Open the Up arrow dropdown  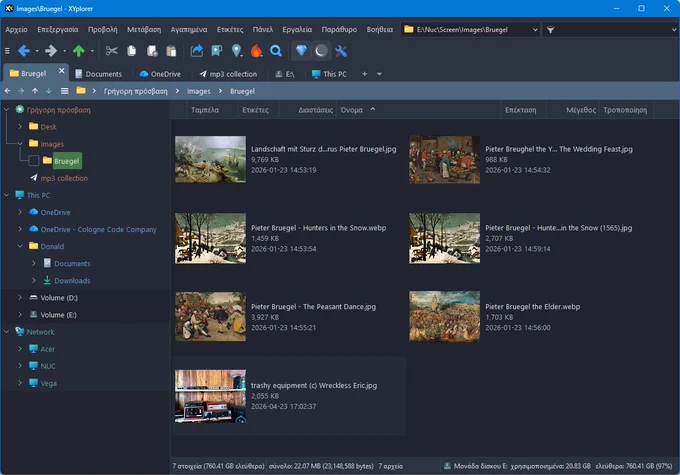[92, 51]
